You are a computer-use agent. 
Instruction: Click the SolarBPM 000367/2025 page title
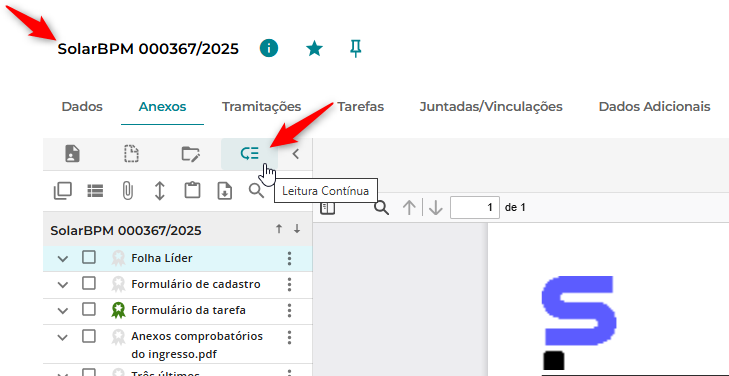click(148, 49)
